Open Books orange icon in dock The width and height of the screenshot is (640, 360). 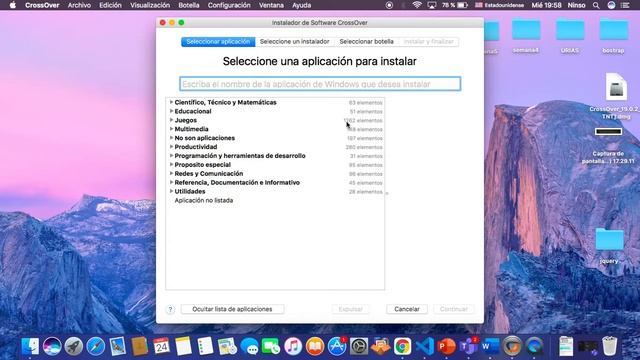315,347
